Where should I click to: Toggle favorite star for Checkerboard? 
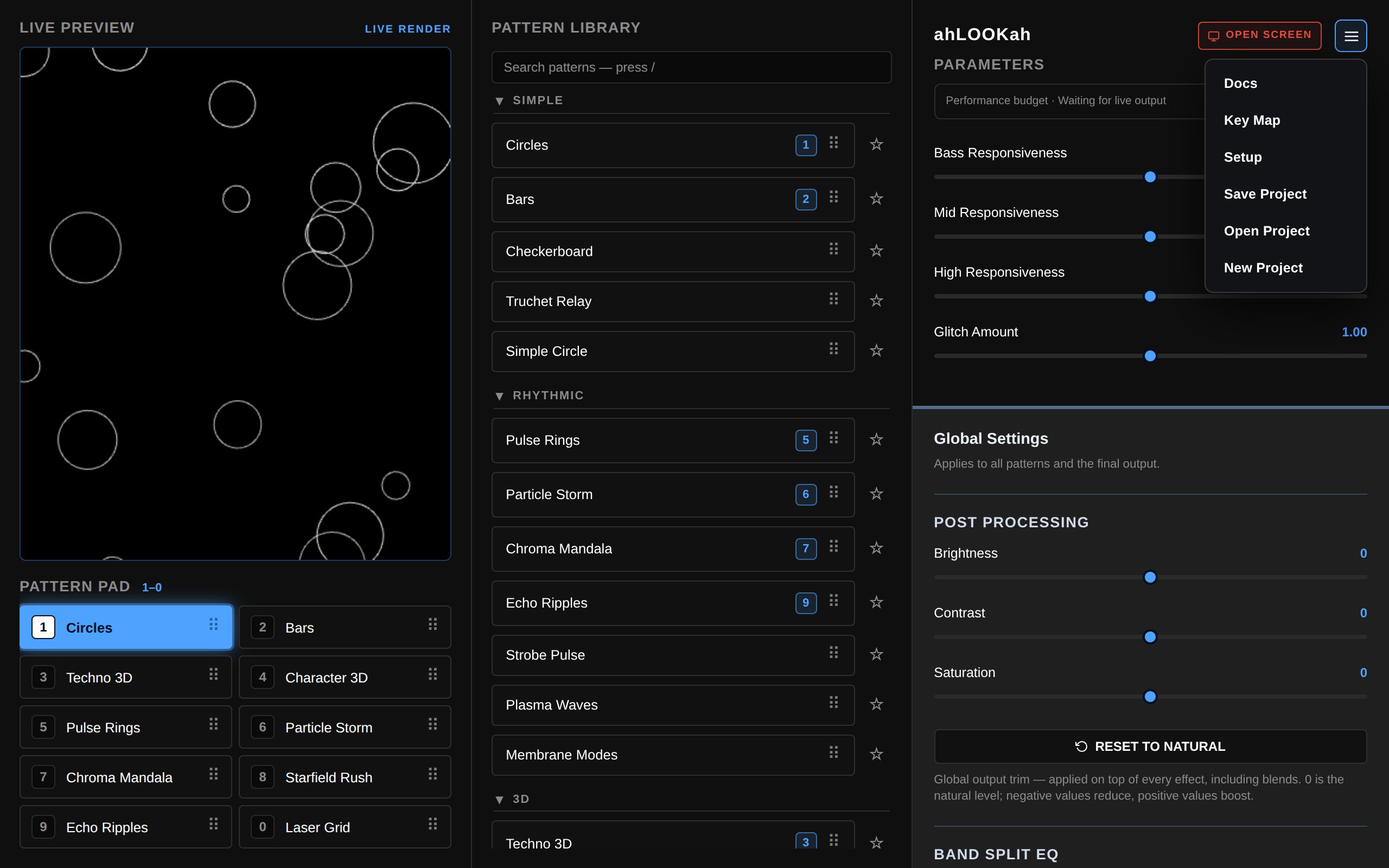[876, 251]
